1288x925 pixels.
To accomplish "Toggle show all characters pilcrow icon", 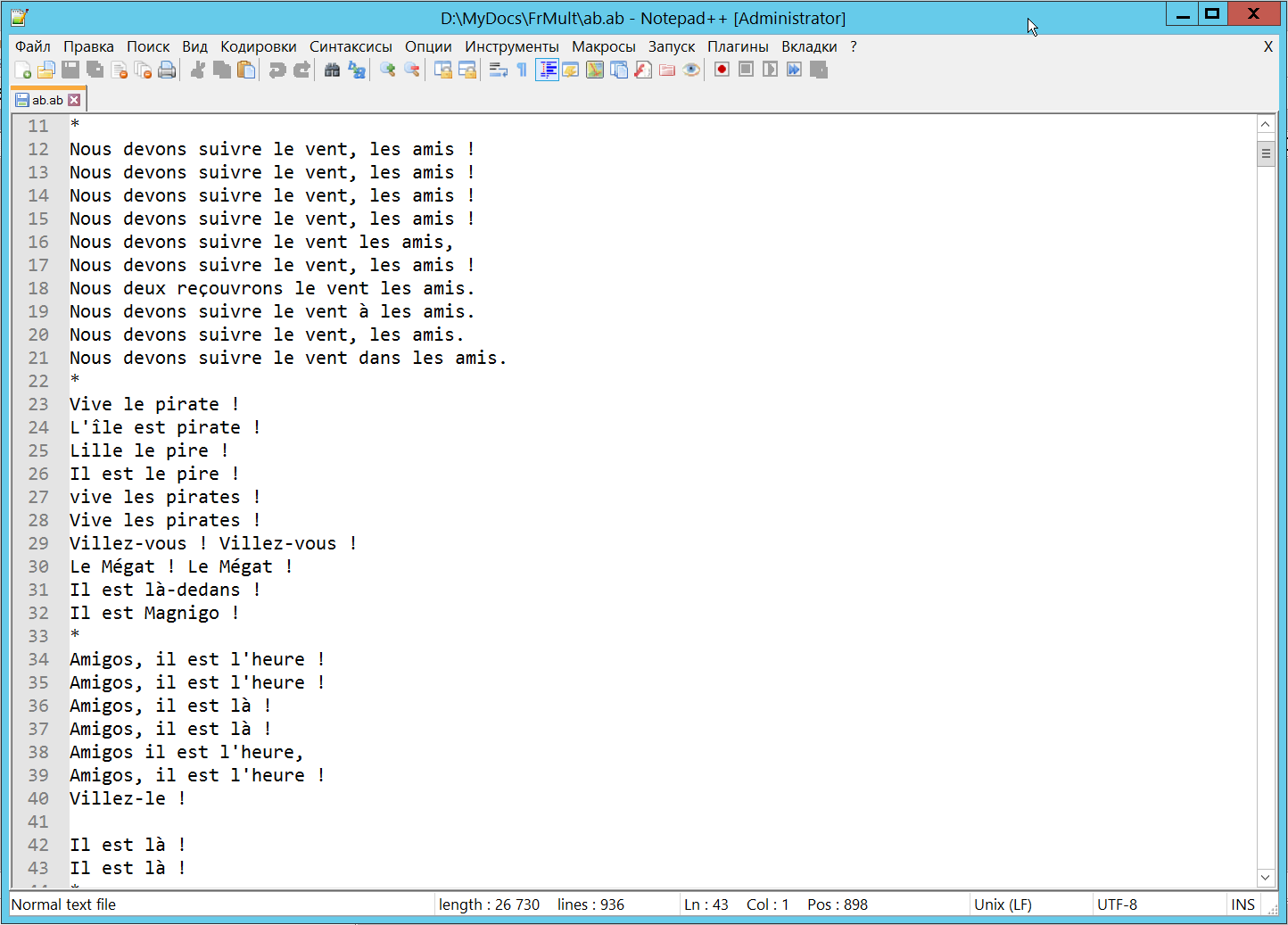I will tap(522, 70).
